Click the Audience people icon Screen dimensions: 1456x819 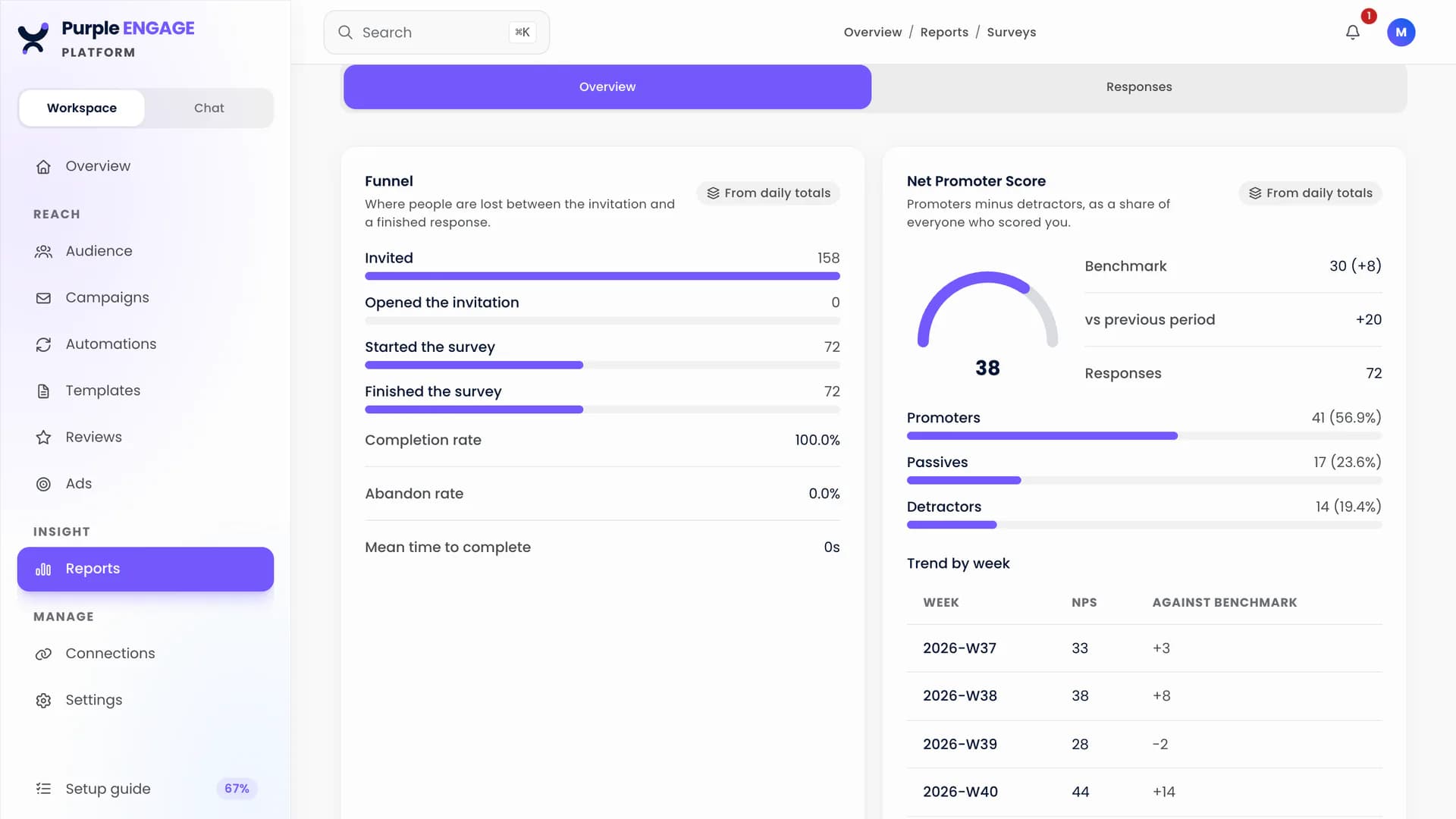pyautogui.click(x=43, y=252)
